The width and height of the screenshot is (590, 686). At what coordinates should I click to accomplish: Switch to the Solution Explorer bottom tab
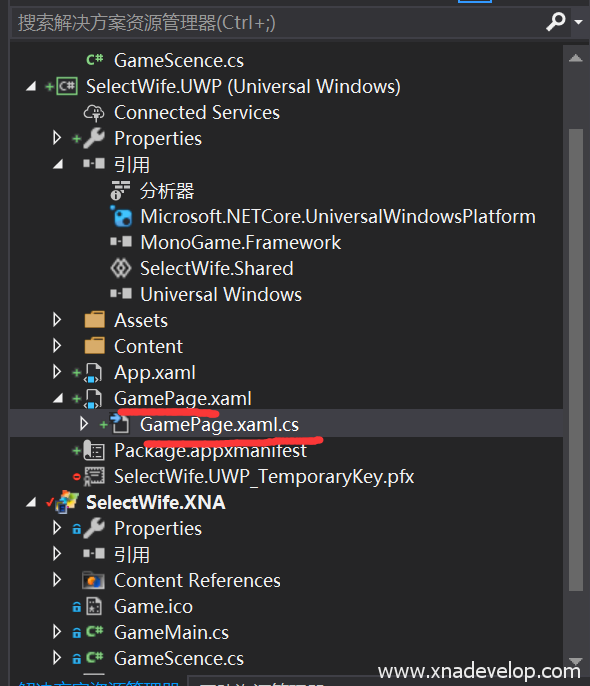pos(99,682)
